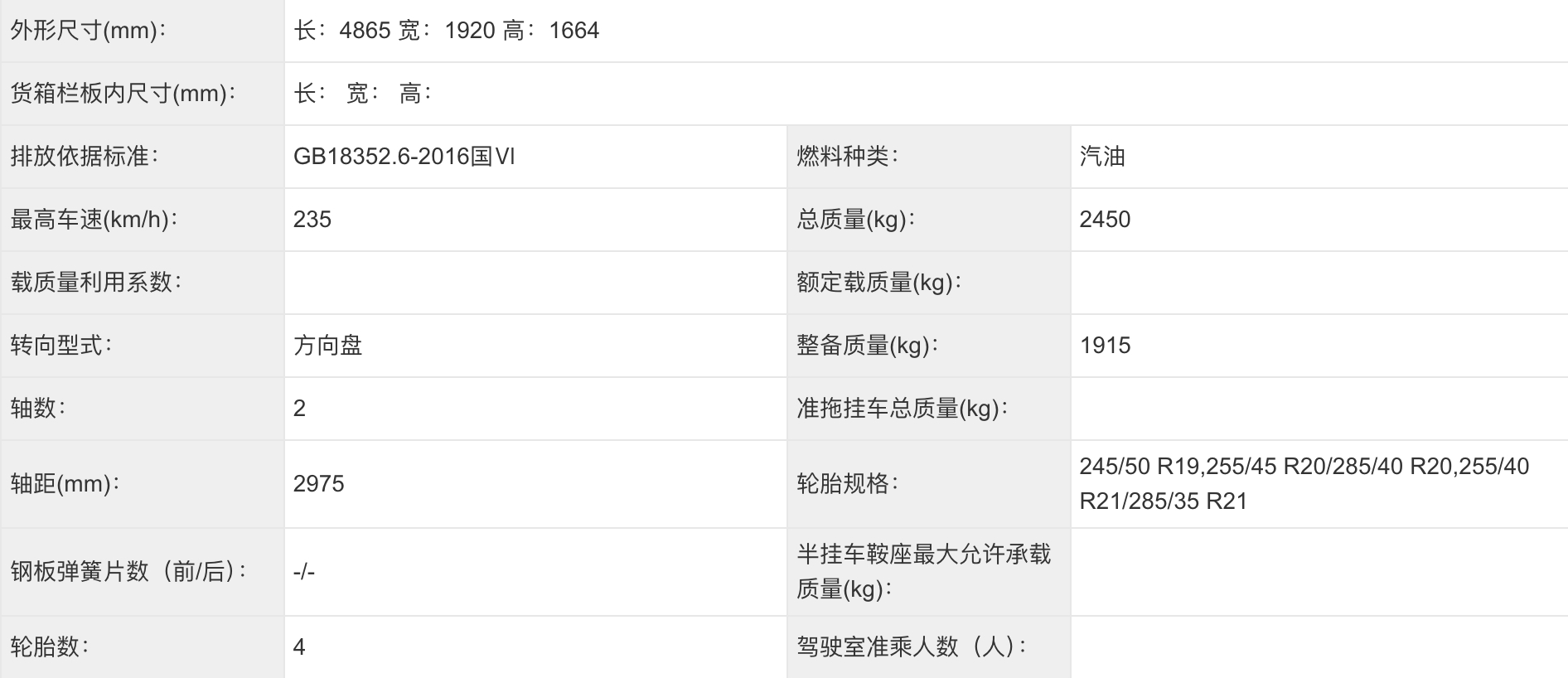This screenshot has height=678, width=1568.
Task: Click the 额定载质量(kg) label
Action: [x=879, y=283]
